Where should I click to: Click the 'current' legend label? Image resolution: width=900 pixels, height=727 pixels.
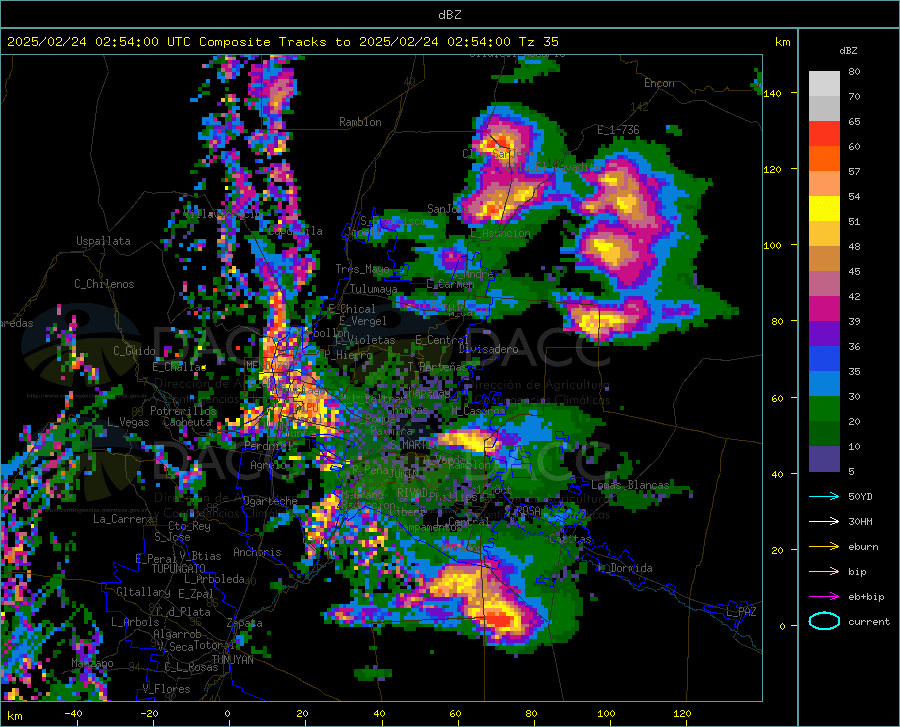point(869,622)
